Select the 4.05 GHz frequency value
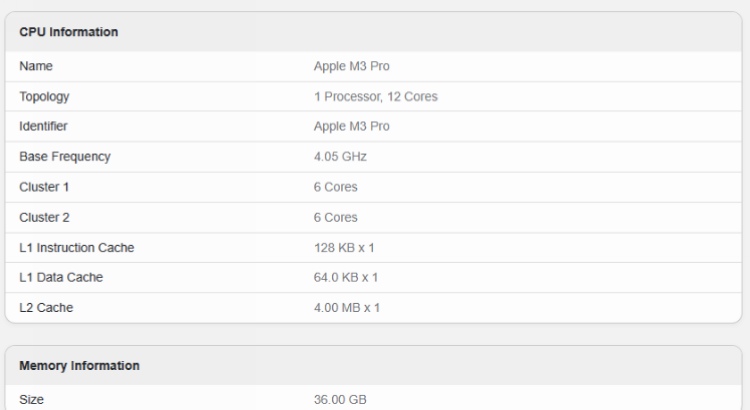 pyautogui.click(x=340, y=157)
